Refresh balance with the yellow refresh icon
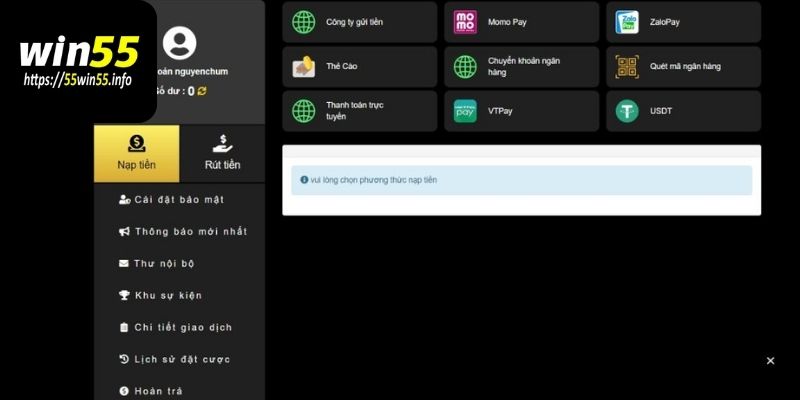Image resolution: width=800 pixels, height=400 pixels. tap(202, 91)
